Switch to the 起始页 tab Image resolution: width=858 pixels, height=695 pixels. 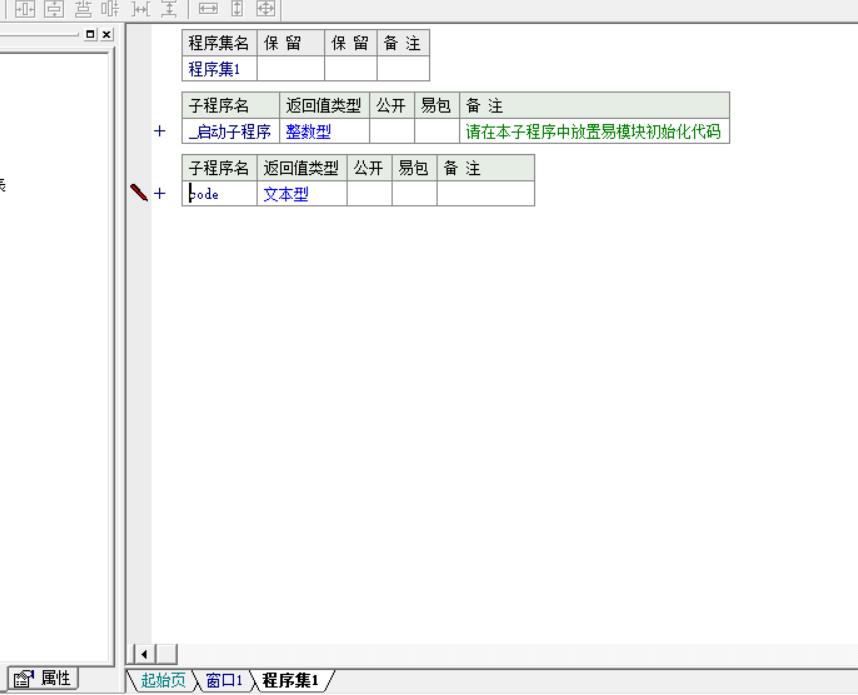[x=163, y=680]
